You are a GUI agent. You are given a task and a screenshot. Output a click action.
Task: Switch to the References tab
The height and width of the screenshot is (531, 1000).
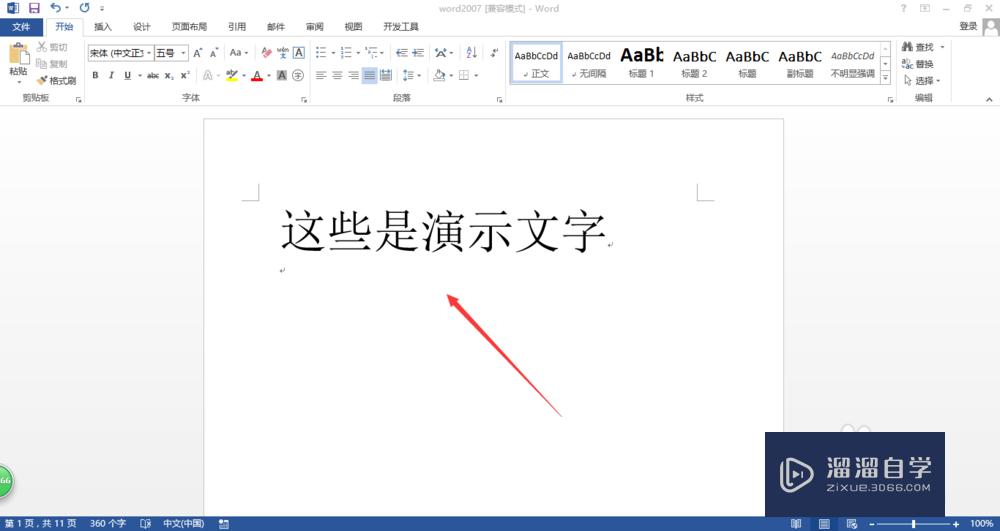pos(237,27)
